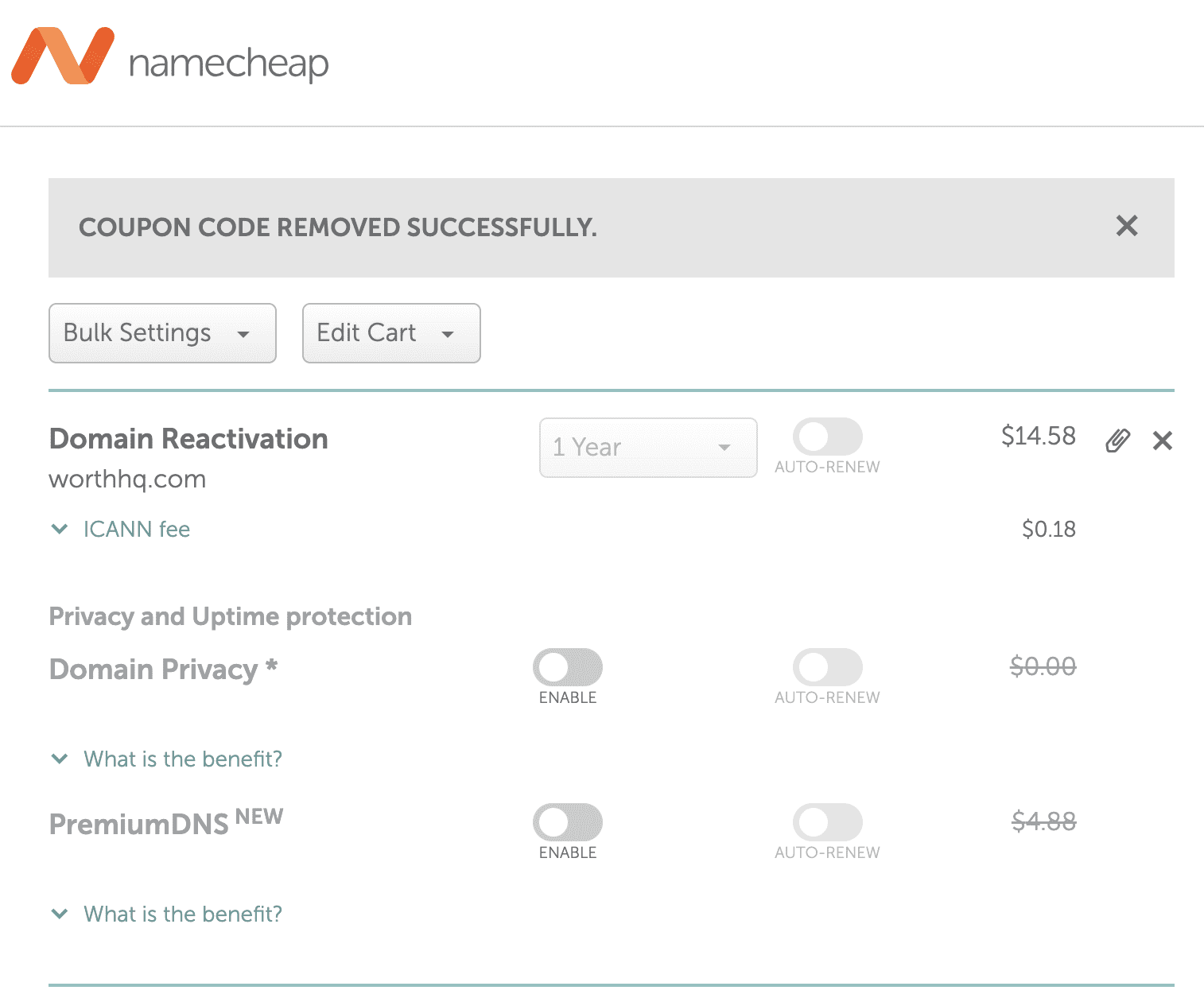
Task: Enable Domain Privacy toggle
Action: pos(568,667)
